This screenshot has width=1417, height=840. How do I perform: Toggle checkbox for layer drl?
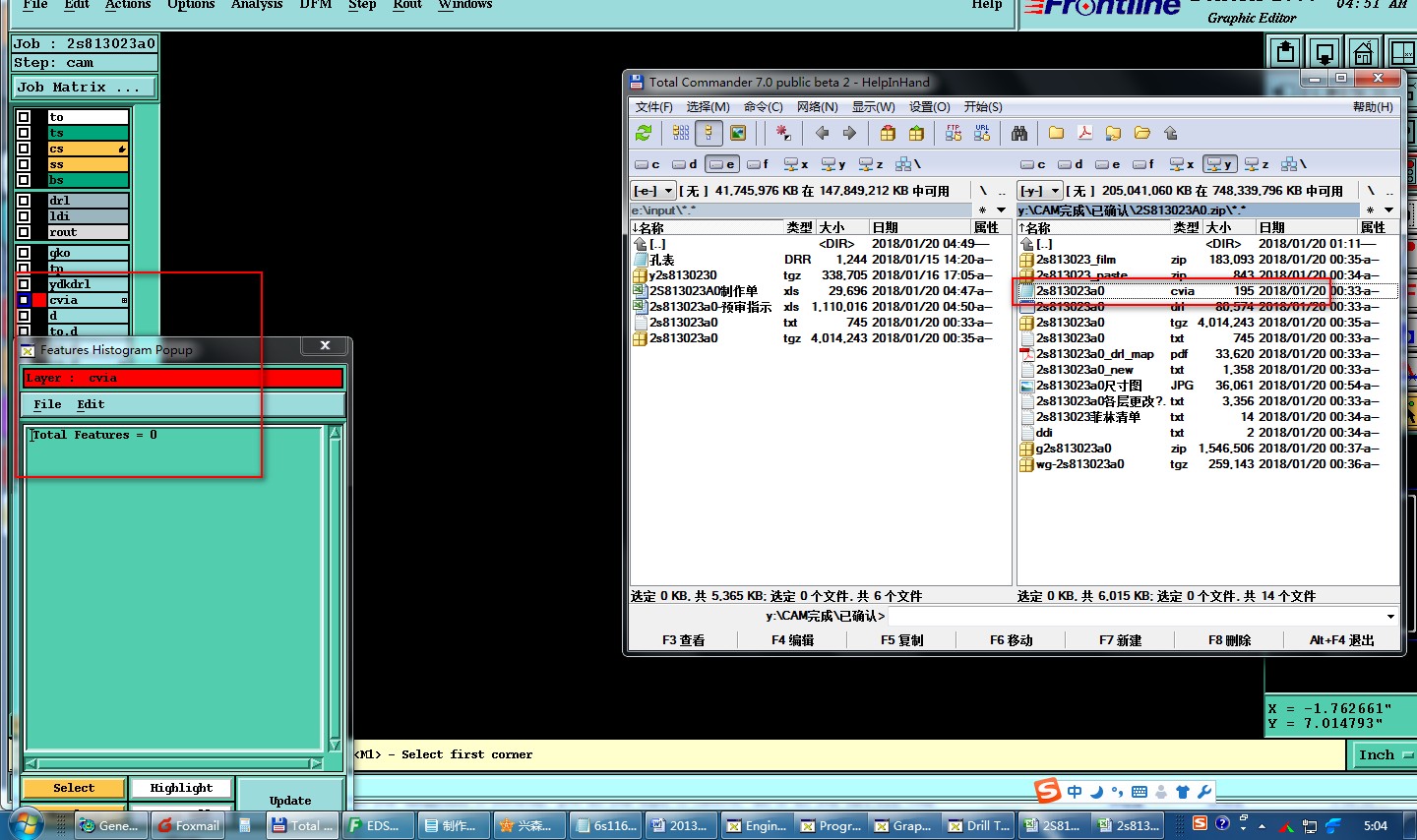(x=24, y=201)
